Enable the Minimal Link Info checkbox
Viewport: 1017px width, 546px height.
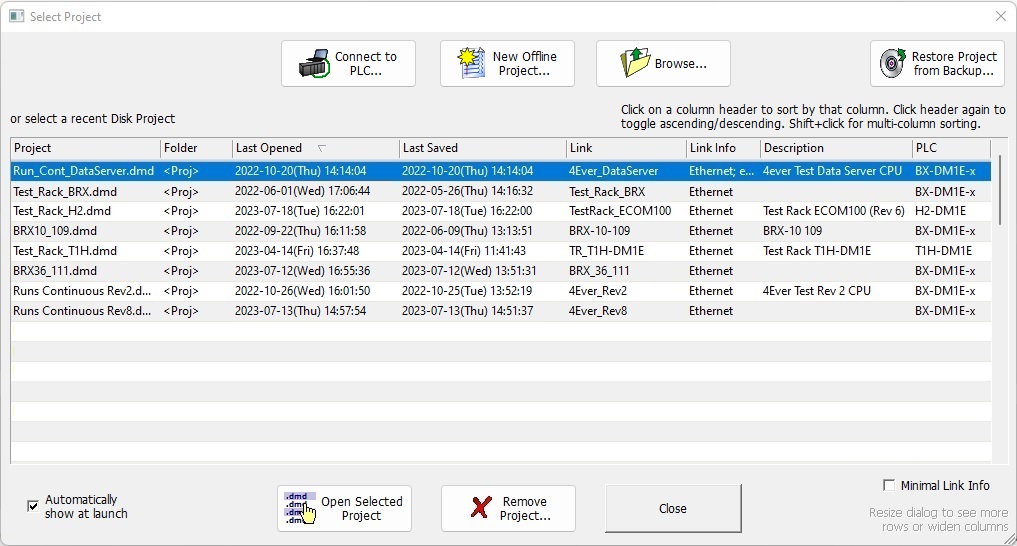point(889,485)
